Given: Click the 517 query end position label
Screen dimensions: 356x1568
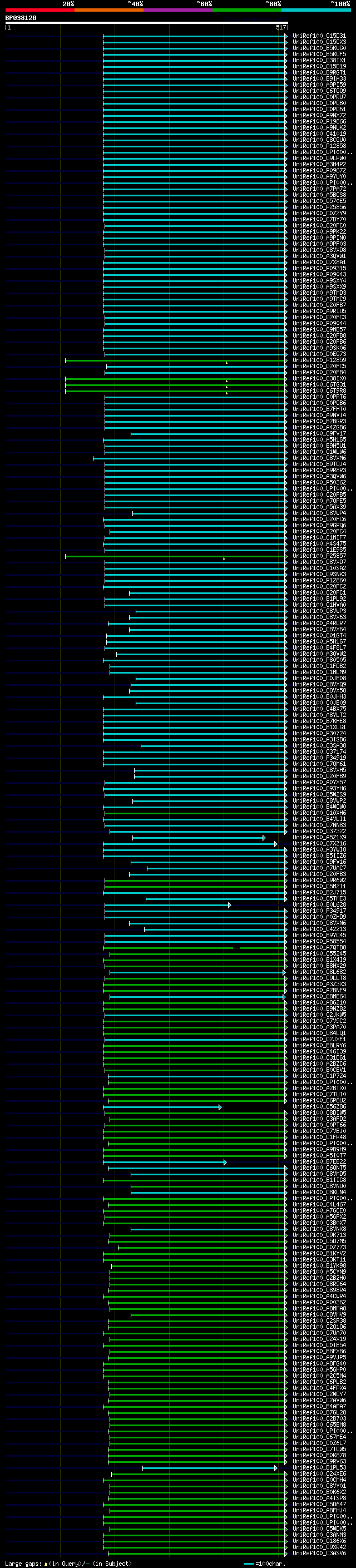Looking at the screenshot, I should tap(280, 27).
